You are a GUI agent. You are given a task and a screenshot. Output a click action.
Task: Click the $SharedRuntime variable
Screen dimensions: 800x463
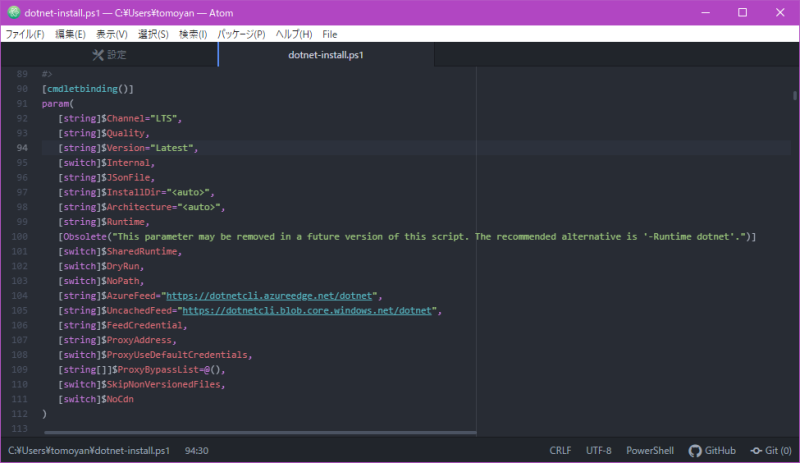pyautogui.click(x=139, y=252)
